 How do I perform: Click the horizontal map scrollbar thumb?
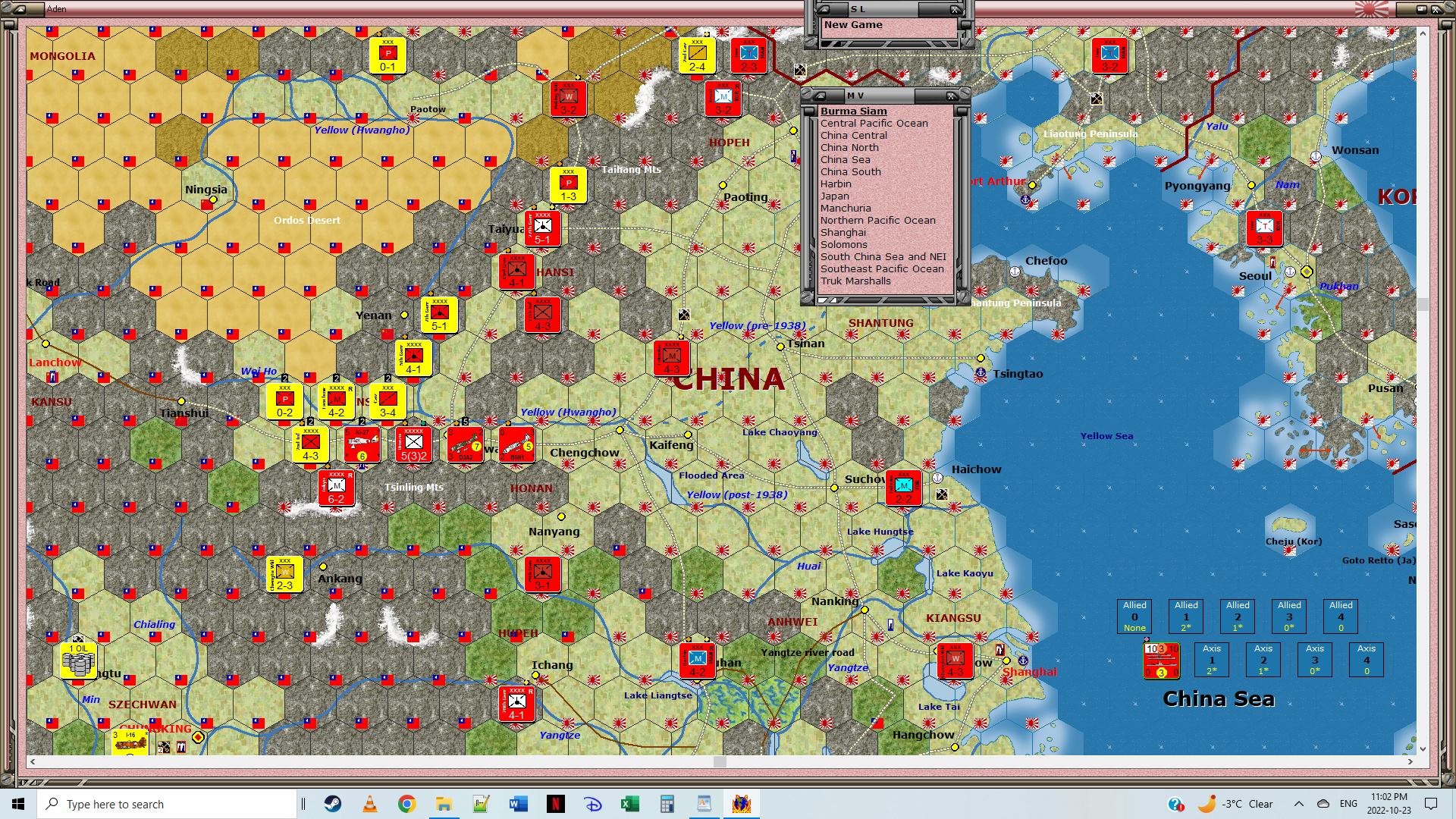click(719, 761)
